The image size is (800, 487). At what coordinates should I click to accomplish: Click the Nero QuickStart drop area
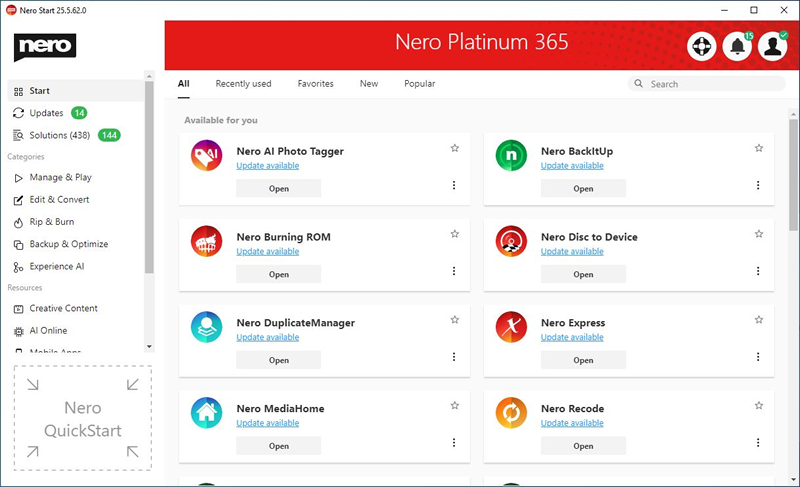[83, 418]
